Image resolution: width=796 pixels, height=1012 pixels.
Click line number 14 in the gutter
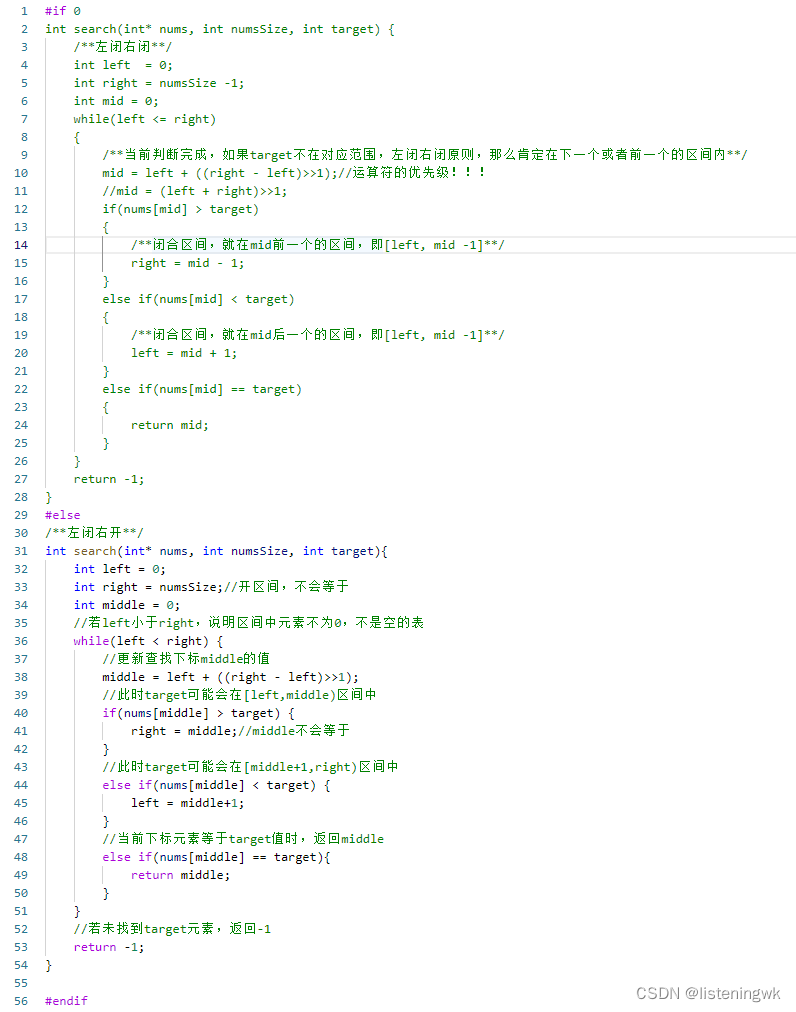pos(21,245)
